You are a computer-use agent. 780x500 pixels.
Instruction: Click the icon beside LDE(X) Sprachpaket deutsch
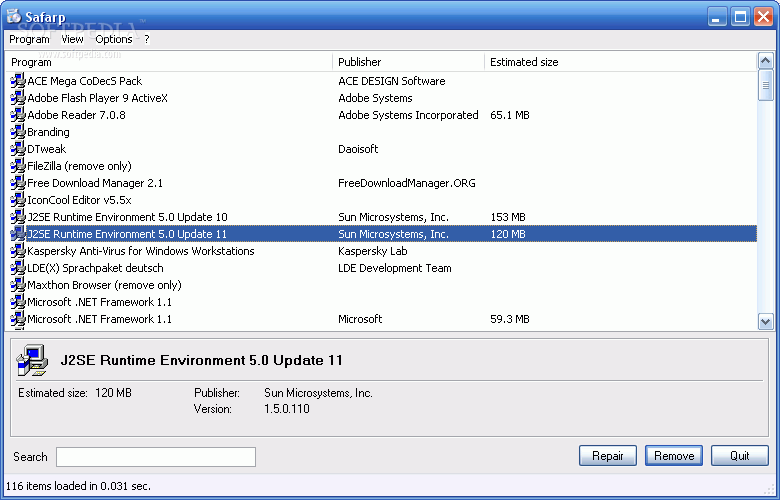pos(18,268)
